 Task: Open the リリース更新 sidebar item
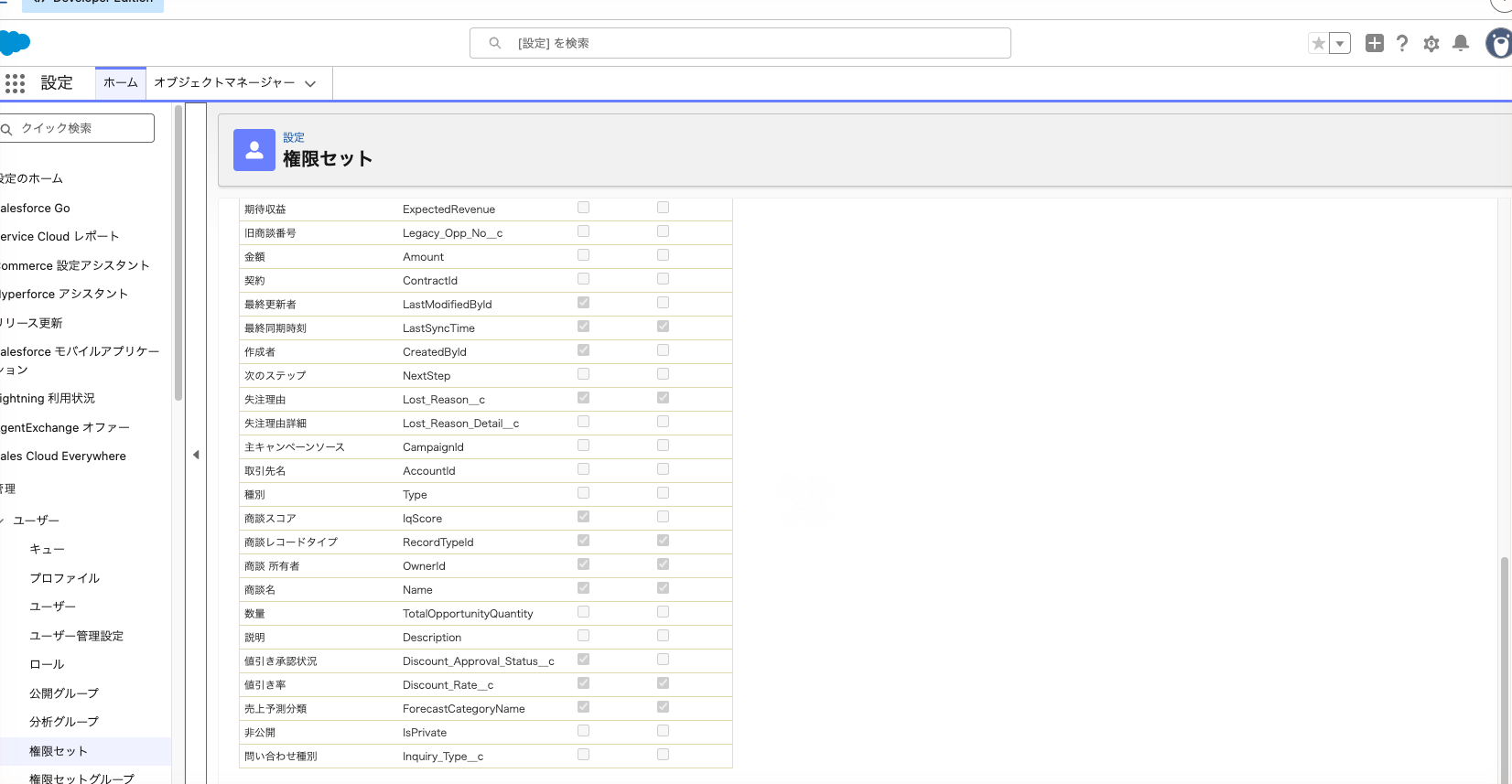(32, 323)
